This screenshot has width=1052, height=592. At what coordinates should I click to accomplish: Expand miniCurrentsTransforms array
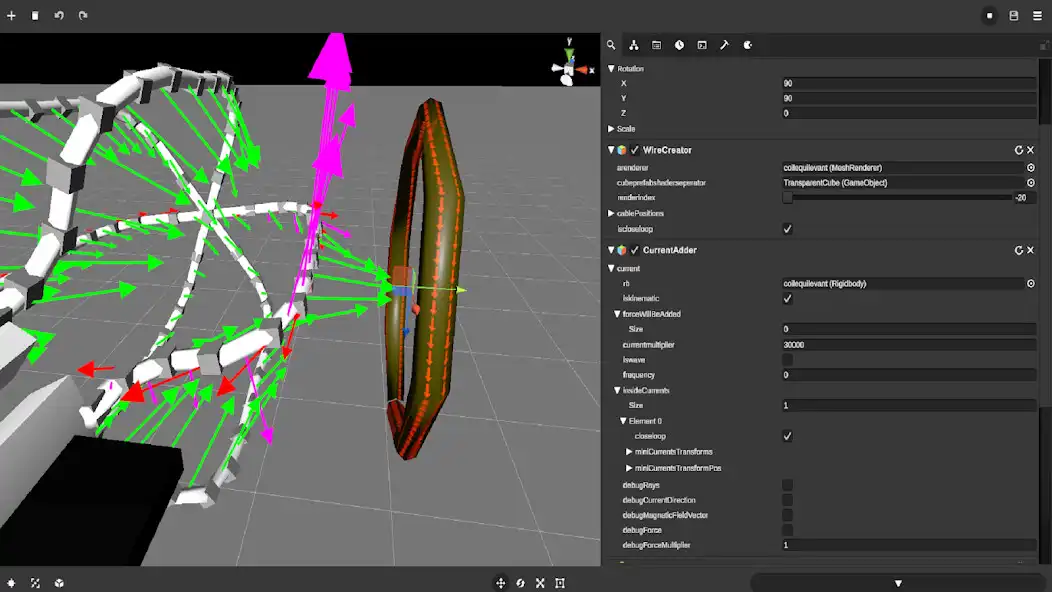629,452
